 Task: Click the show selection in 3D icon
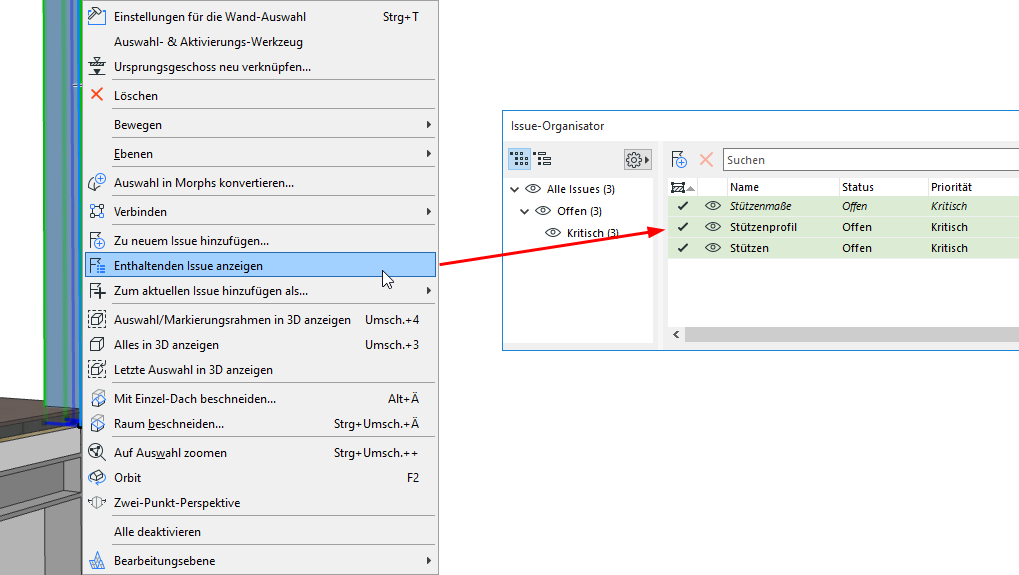tap(97, 319)
